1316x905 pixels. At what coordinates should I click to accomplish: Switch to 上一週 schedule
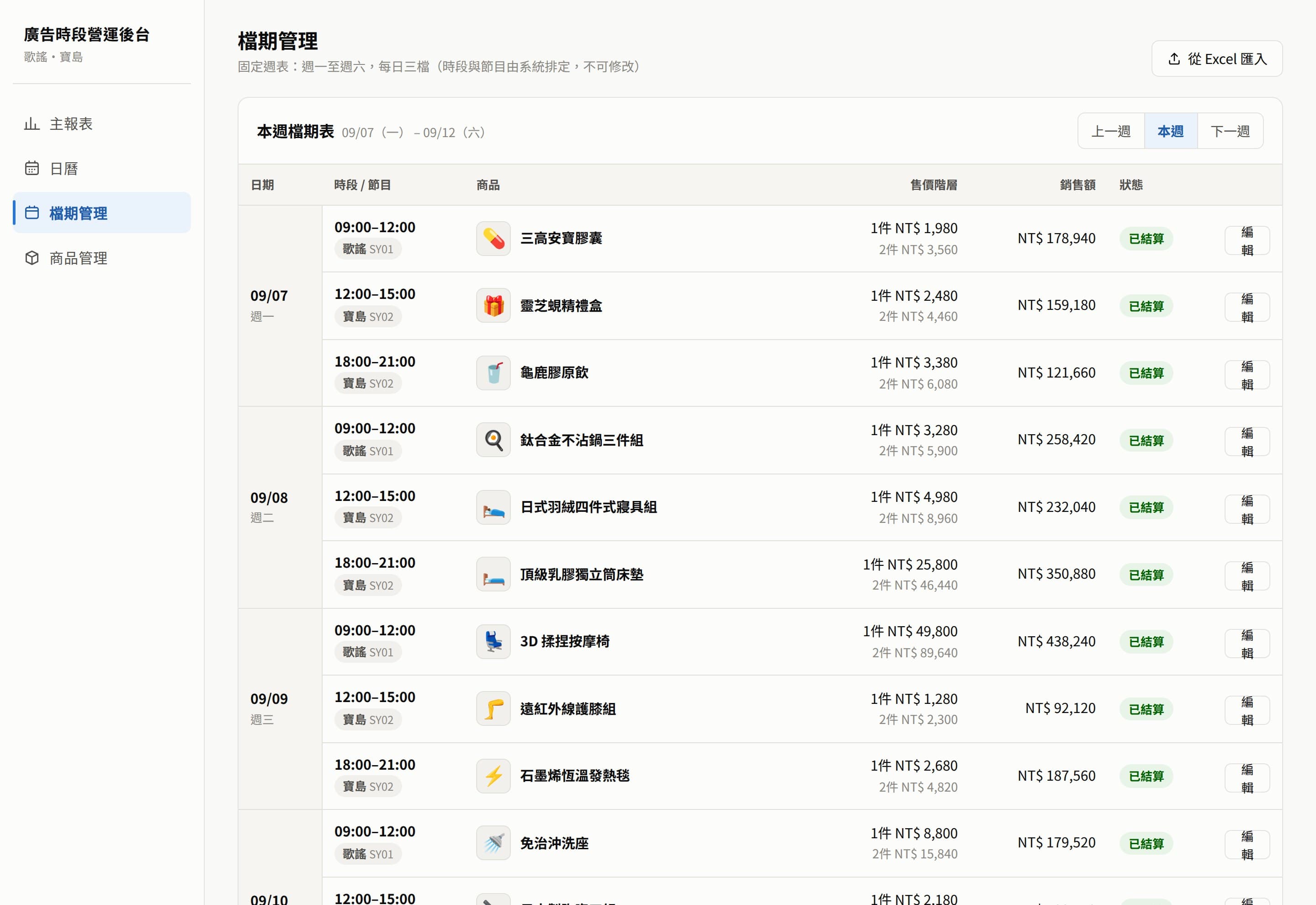[x=1111, y=131]
